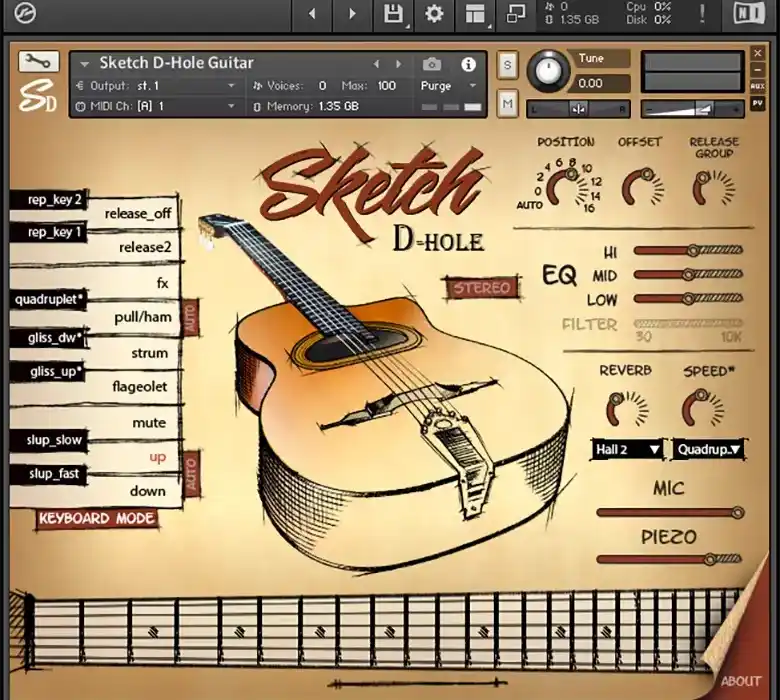Viewport: 780px width, 700px height.
Task: Open the settings gear options
Action: pos(434,13)
